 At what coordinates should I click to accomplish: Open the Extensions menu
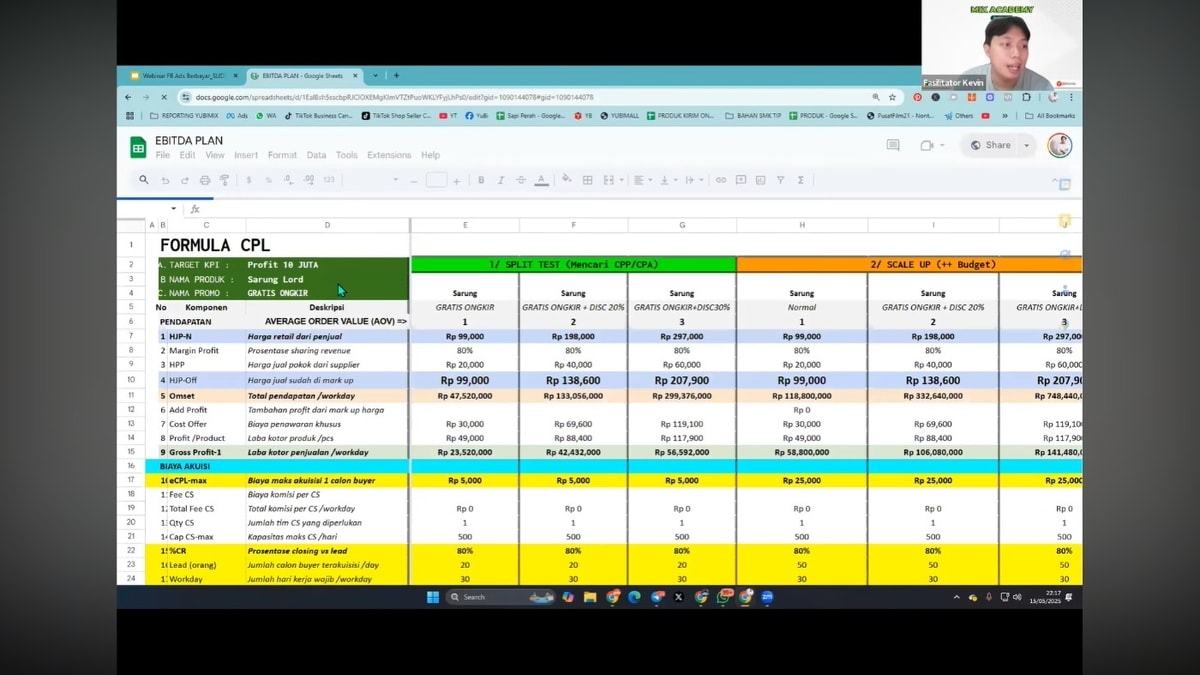tap(389, 155)
